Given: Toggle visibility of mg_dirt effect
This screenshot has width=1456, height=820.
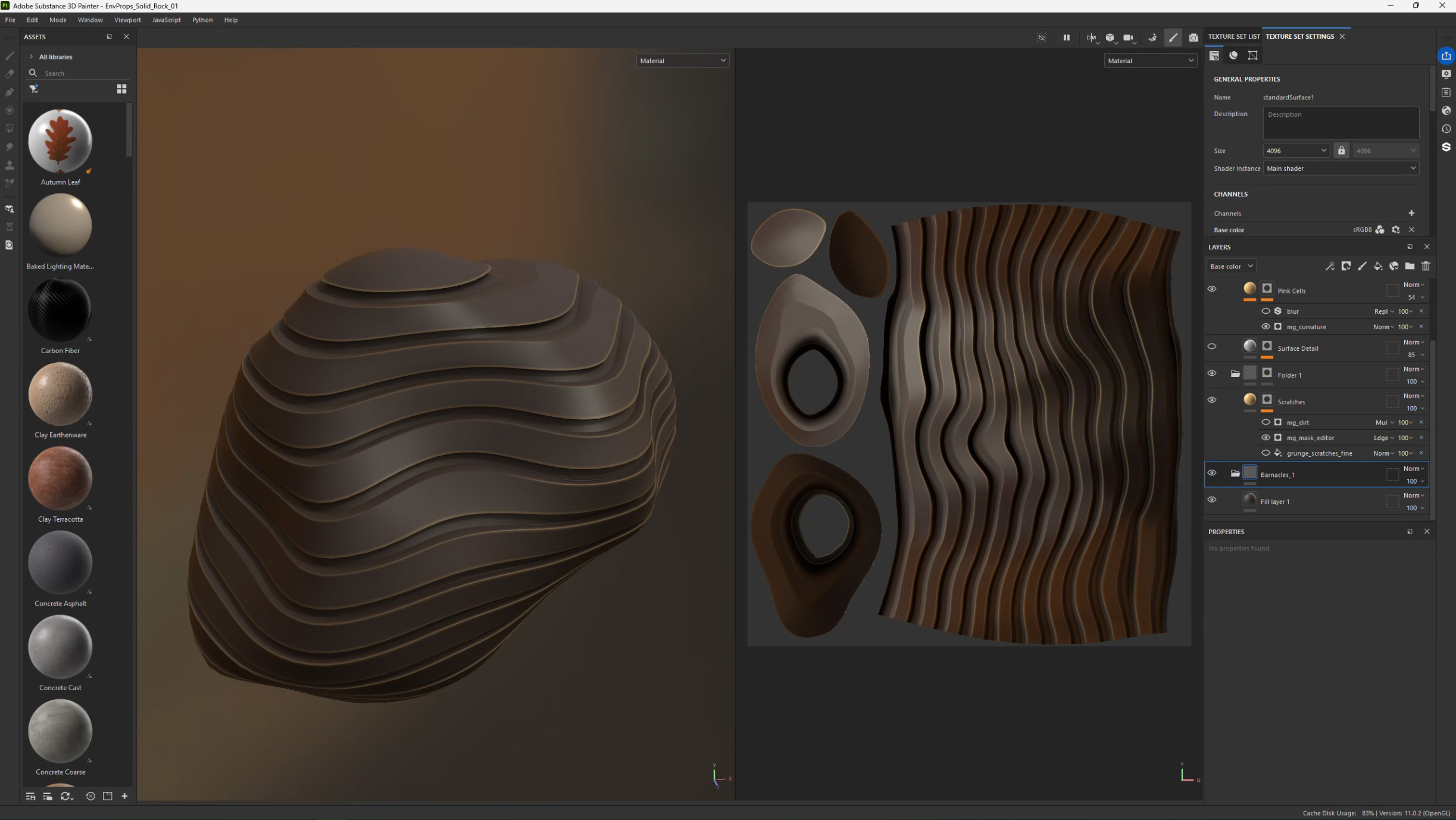Looking at the screenshot, I should (x=1266, y=422).
